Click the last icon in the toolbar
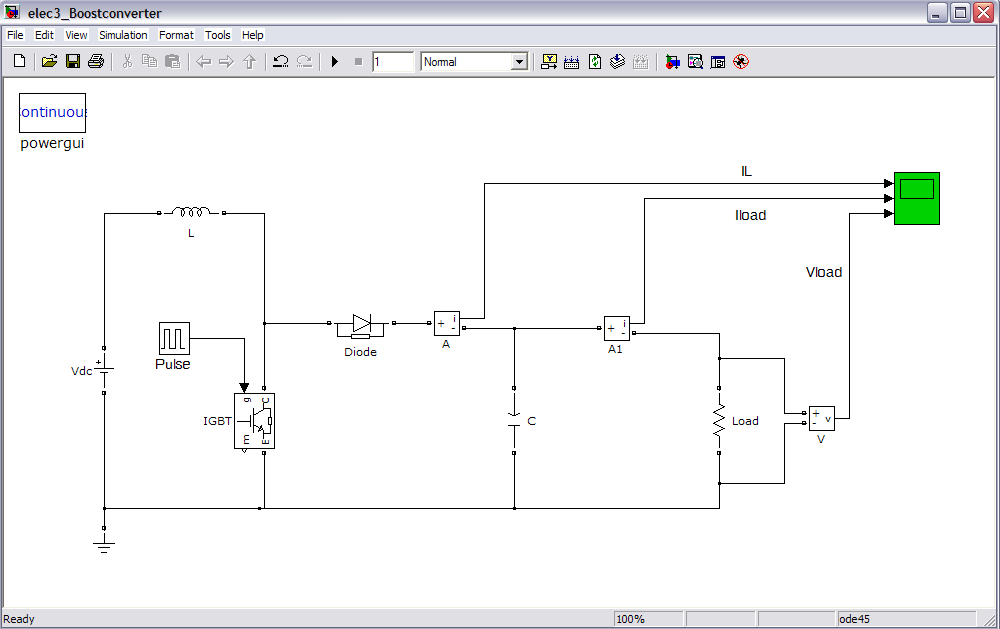Viewport: 1000px width, 629px height. [x=741, y=62]
